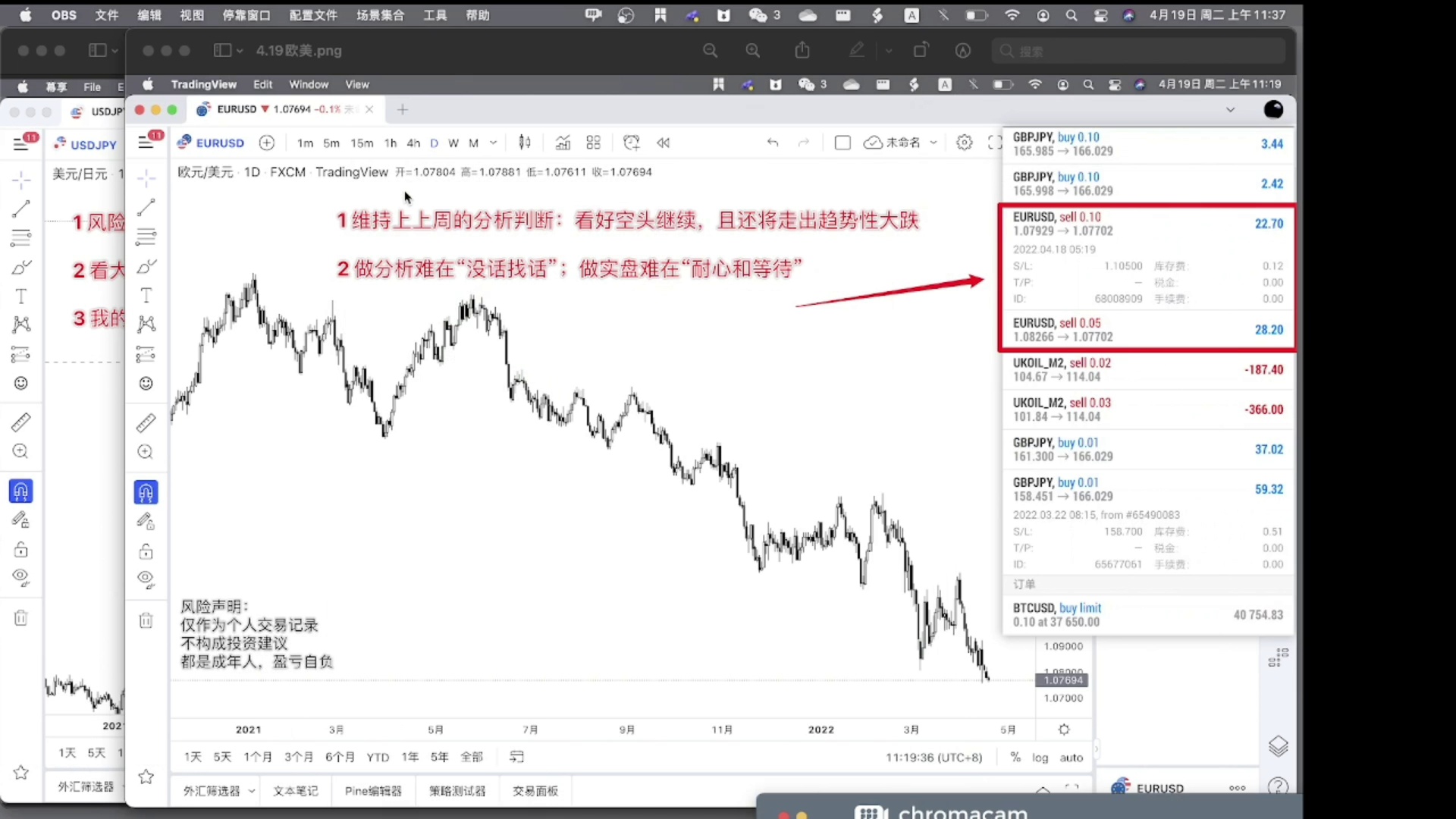Open the 外汇筛选器 dropdown arrow
Screen dimensions: 1456x819
pyautogui.click(x=252, y=791)
